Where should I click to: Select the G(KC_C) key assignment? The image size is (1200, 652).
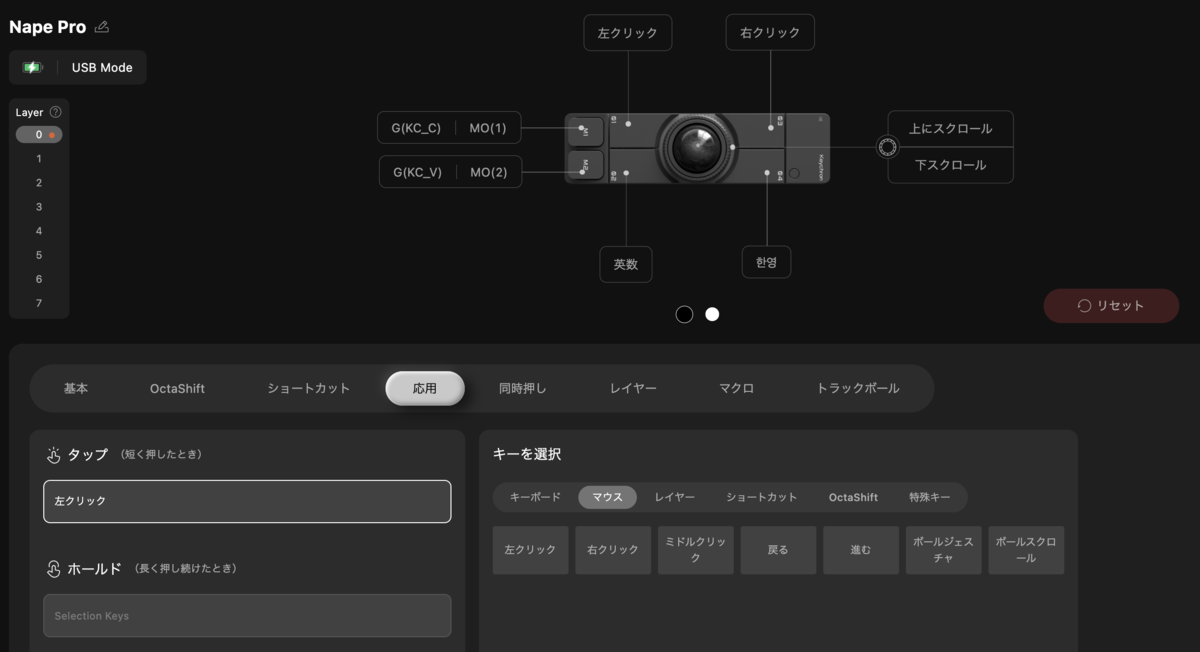coord(416,128)
